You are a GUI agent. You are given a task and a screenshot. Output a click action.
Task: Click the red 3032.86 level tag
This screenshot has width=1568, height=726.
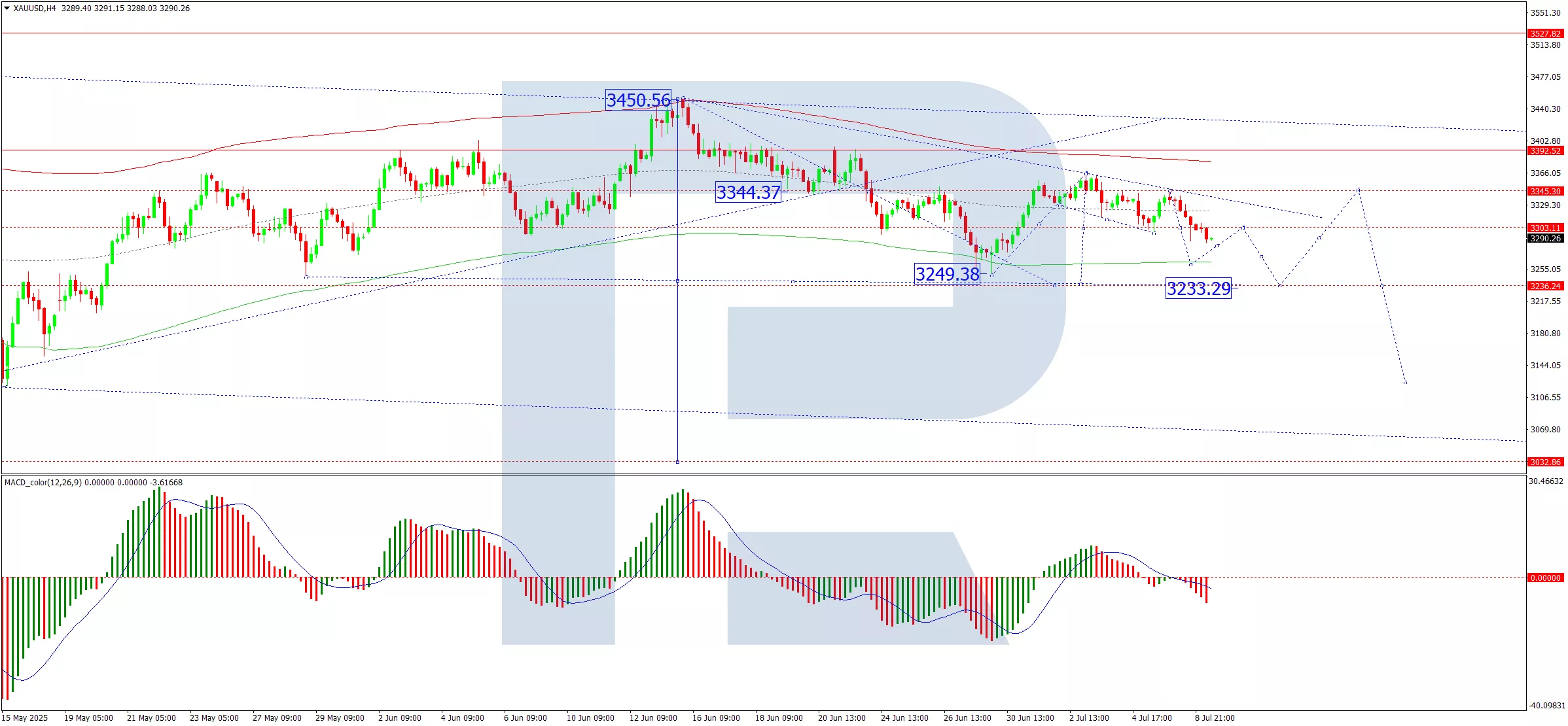pyautogui.click(x=1545, y=462)
